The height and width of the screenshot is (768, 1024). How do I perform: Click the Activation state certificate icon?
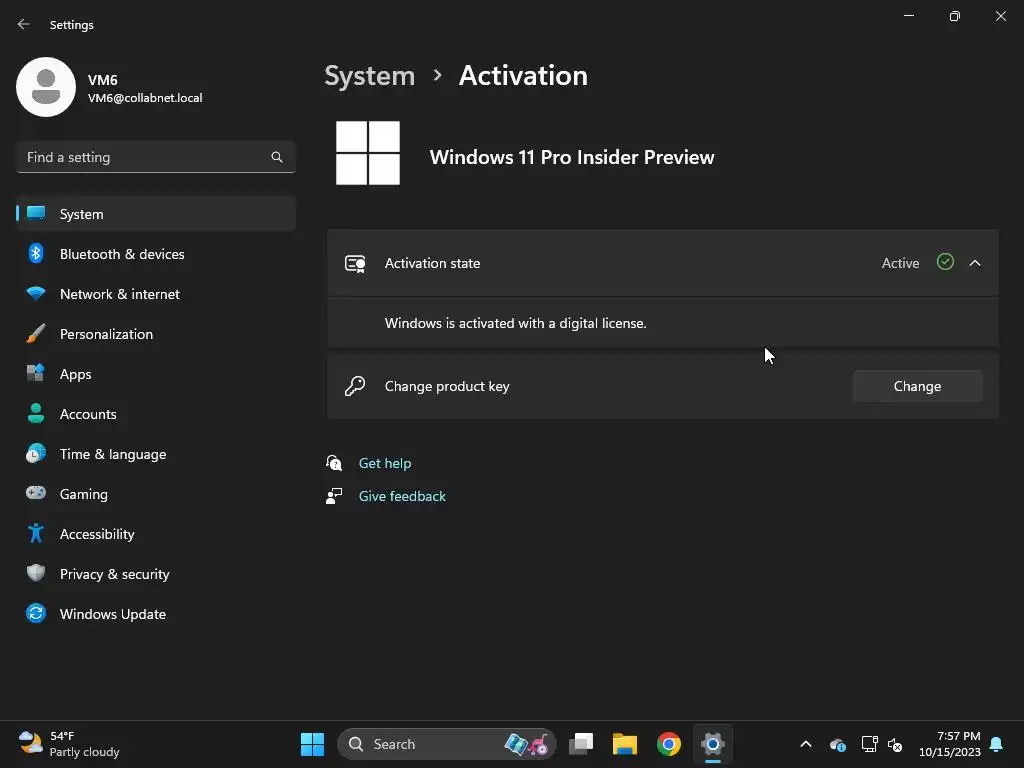[355, 263]
